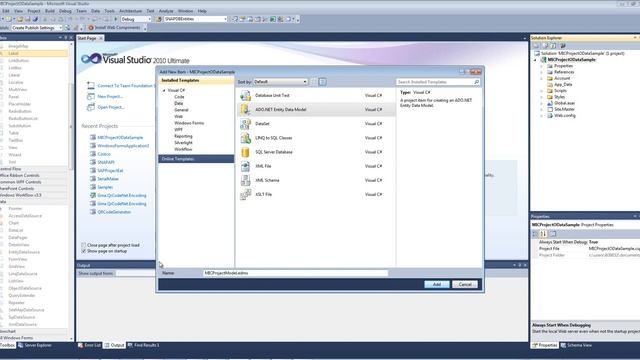Click Solution Explorer Properties toolbar icon
The image size is (640, 360).
click(536, 46)
